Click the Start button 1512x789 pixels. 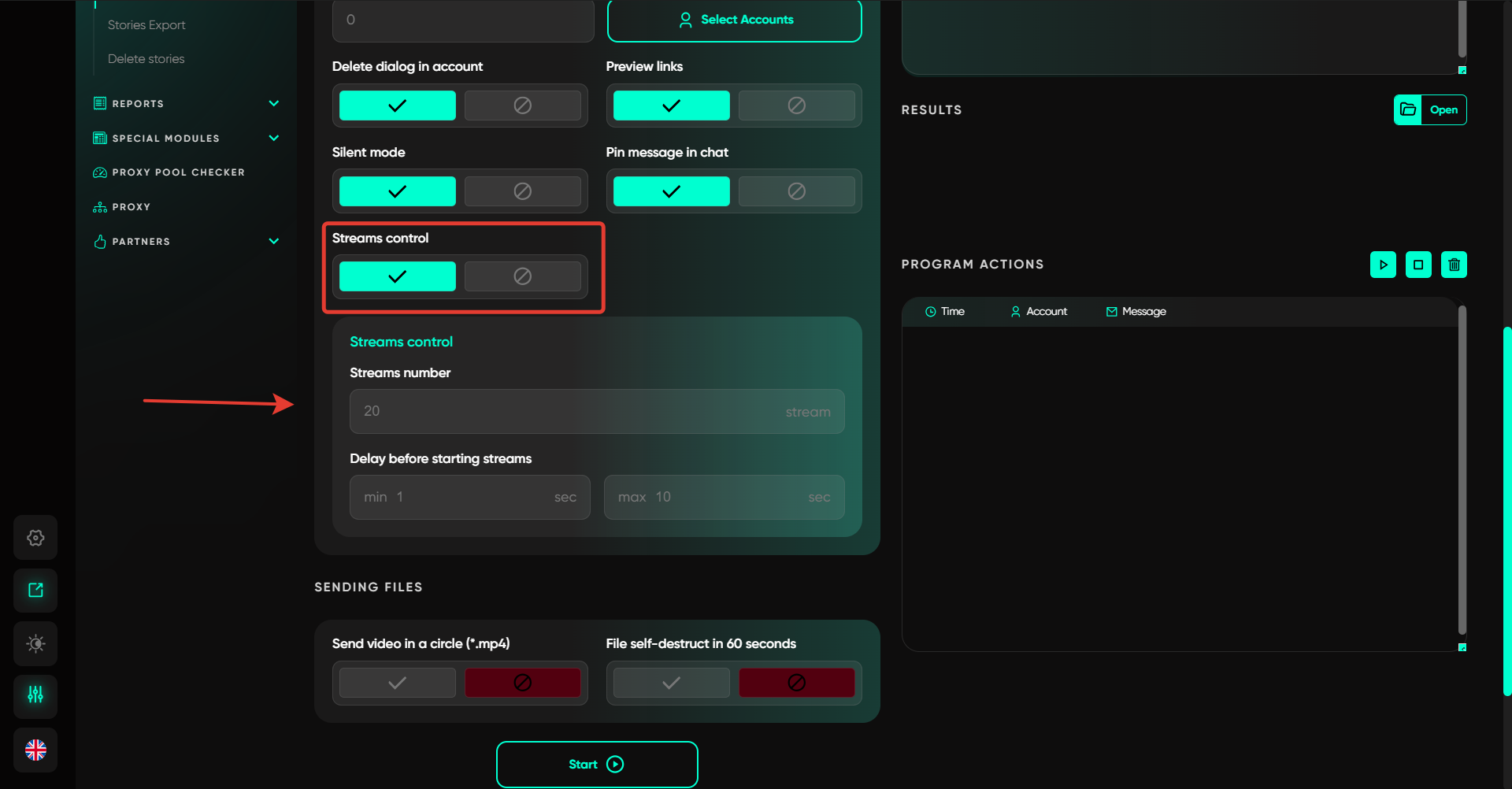(x=597, y=764)
